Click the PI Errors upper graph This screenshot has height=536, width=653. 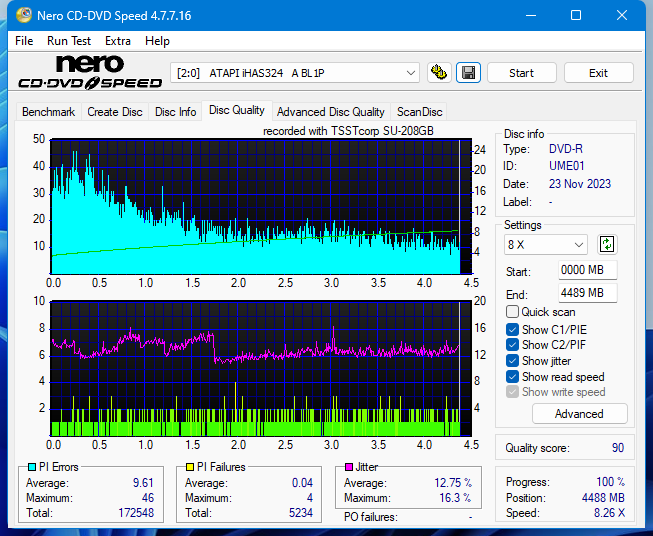pyautogui.click(x=261, y=207)
